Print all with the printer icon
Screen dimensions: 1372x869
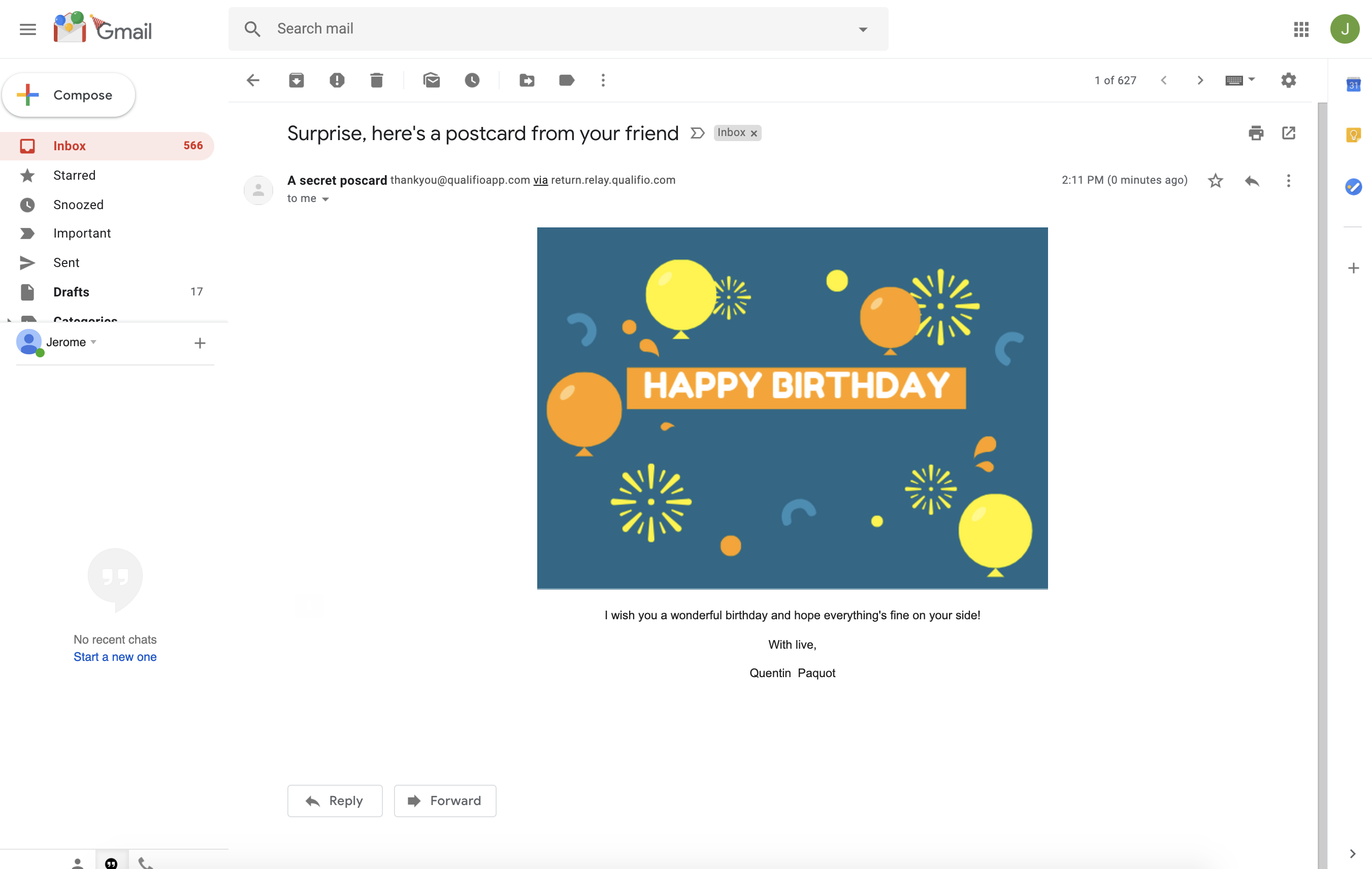(1256, 133)
